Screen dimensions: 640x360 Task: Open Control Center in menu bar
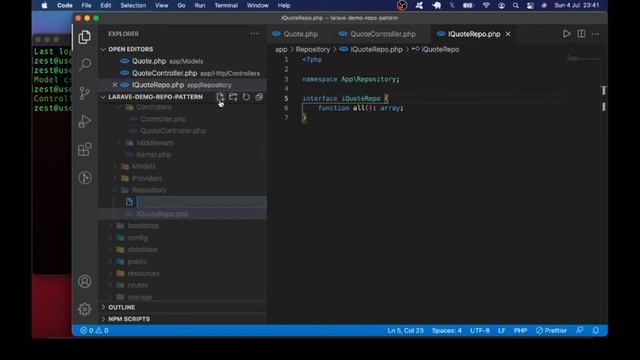[x=530, y=5]
